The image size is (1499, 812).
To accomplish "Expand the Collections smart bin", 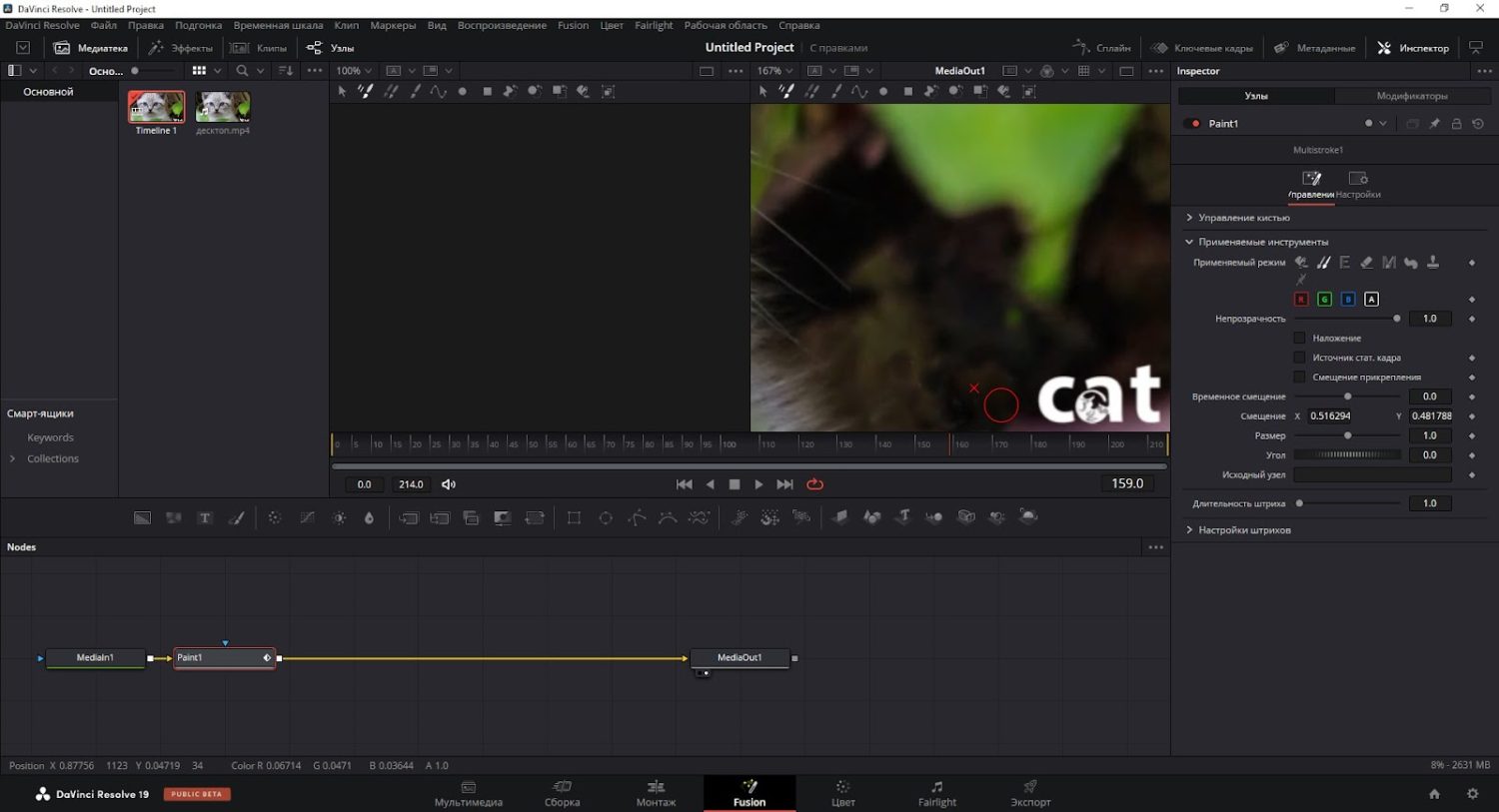I will (12, 458).
